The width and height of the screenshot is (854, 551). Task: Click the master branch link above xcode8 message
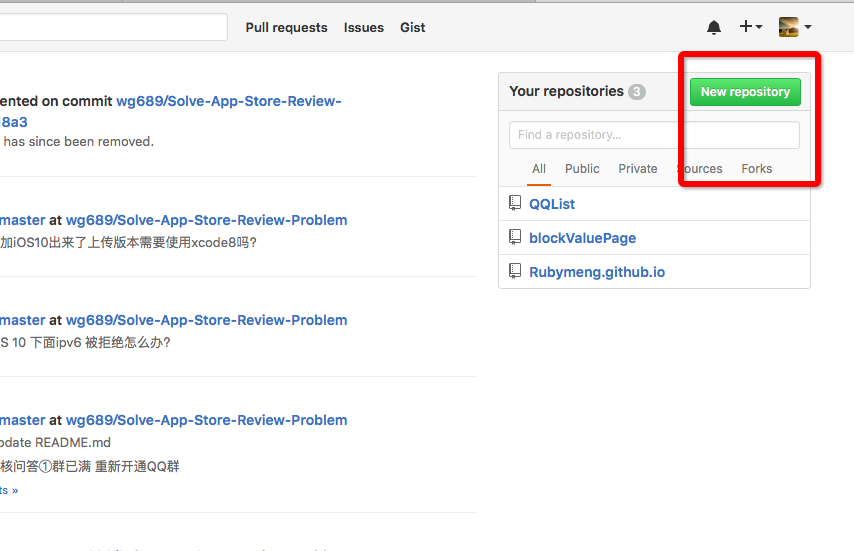coord(22,220)
